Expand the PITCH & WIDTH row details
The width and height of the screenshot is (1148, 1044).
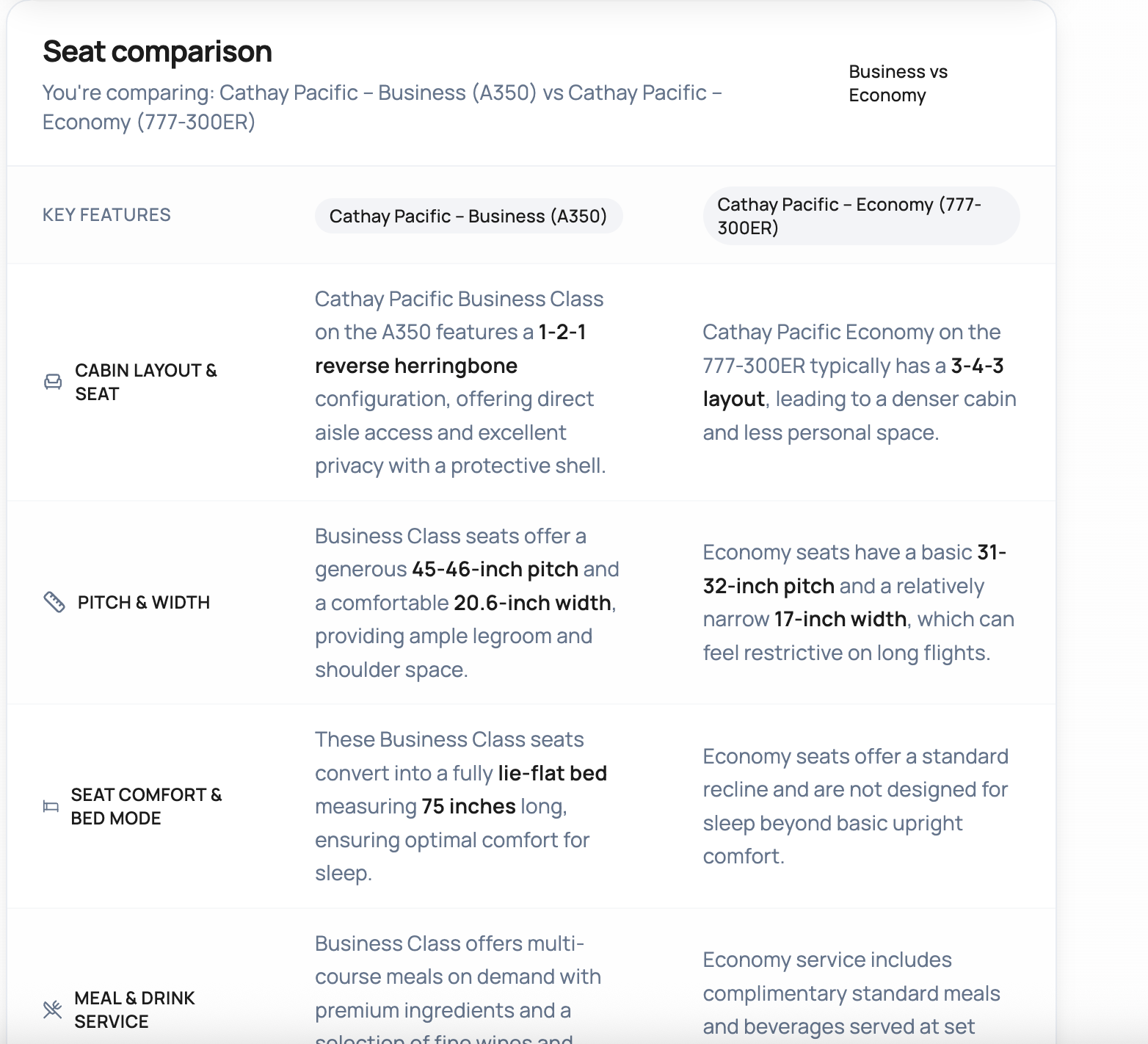click(144, 602)
